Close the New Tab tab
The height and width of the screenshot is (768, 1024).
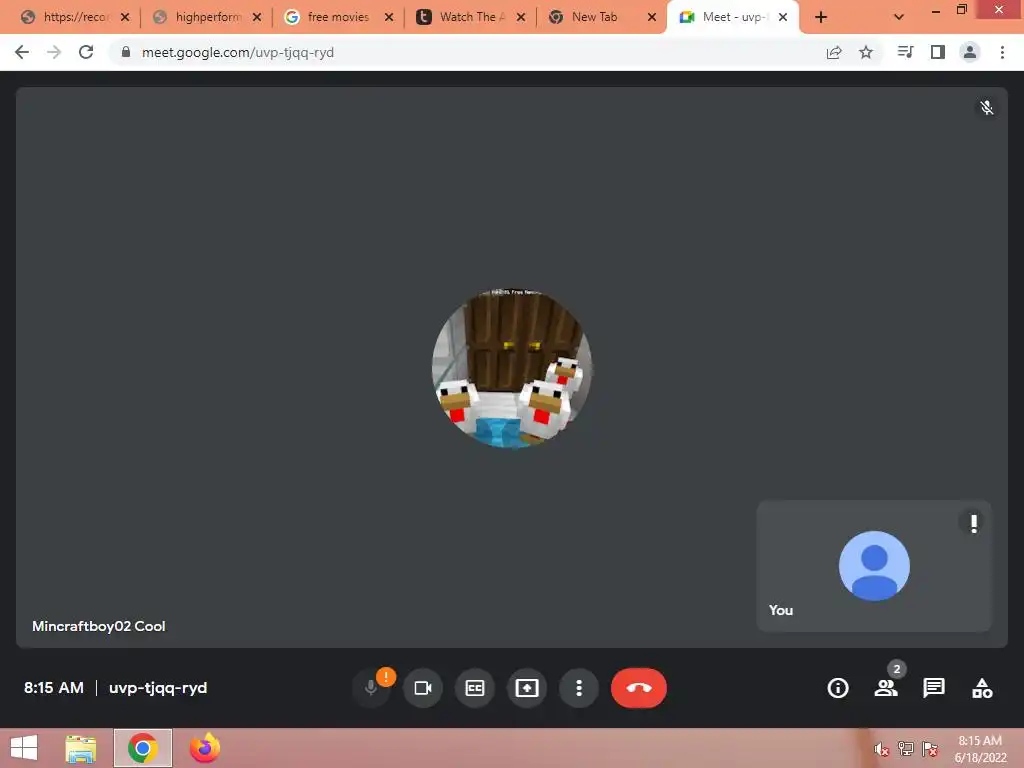(652, 17)
